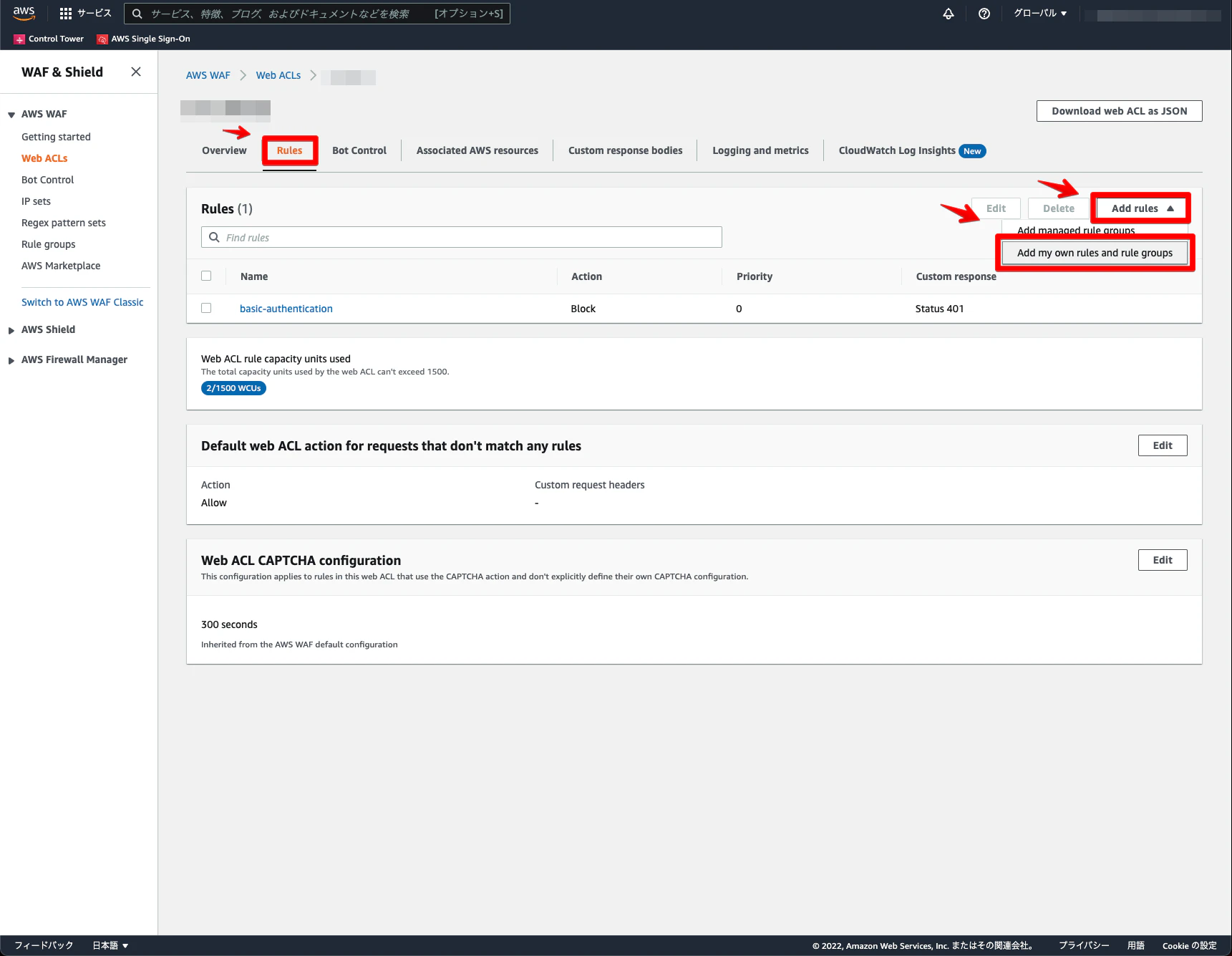Viewport: 1232px width, 956px height.
Task: Select the Rules tab
Action: click(x=289, y=150)
